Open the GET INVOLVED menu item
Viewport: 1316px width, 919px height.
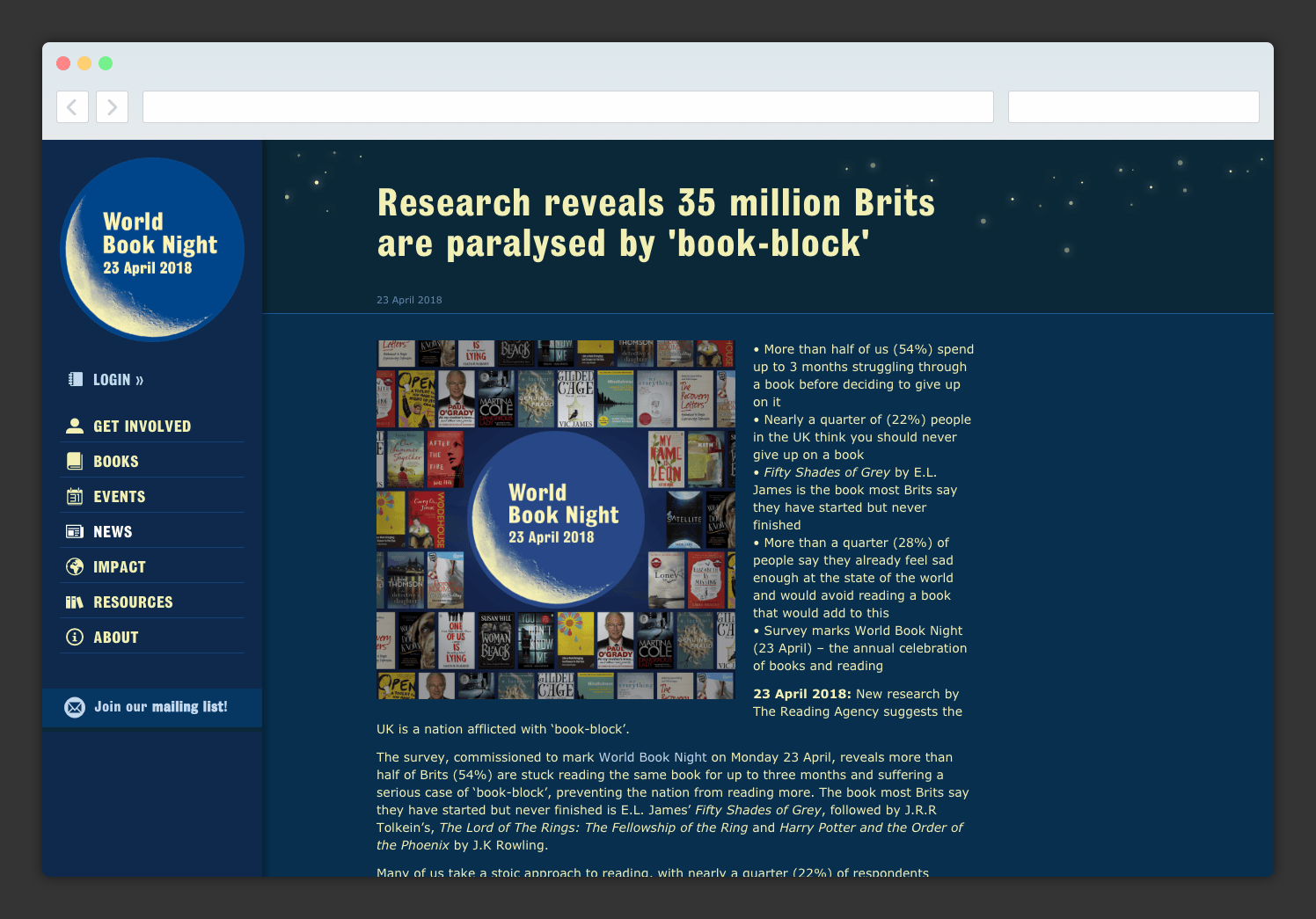click(143, 427)
